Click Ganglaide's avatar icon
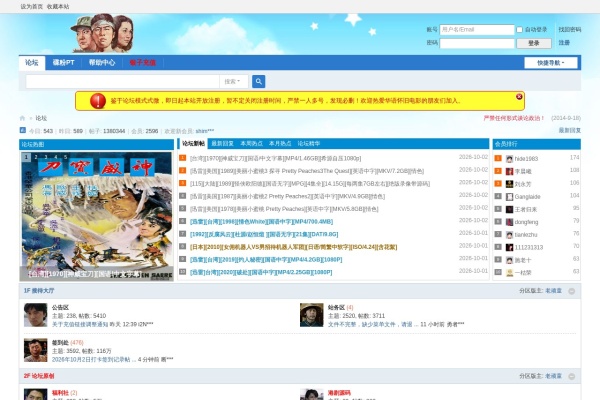Image resolution: width=600 pixels, height=400 pixels. [x=509, y=197]
